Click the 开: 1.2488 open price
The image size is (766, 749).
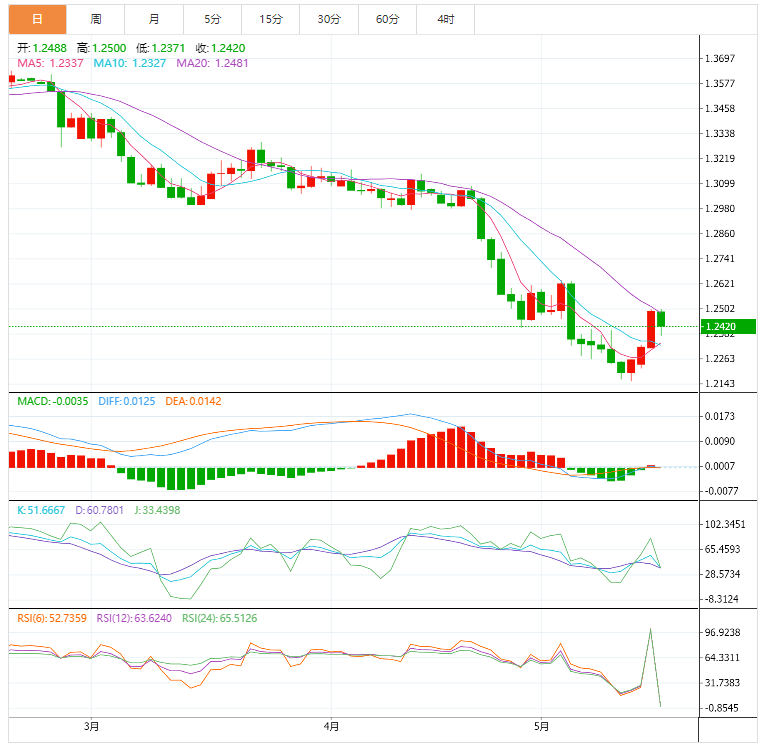pos(42,48)
